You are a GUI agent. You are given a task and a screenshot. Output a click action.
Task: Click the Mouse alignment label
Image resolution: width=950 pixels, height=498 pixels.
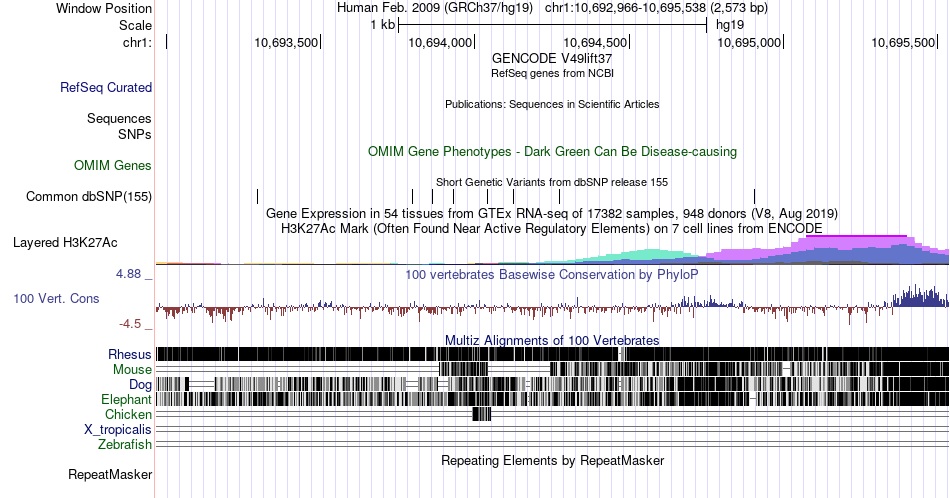click(132, 370)
